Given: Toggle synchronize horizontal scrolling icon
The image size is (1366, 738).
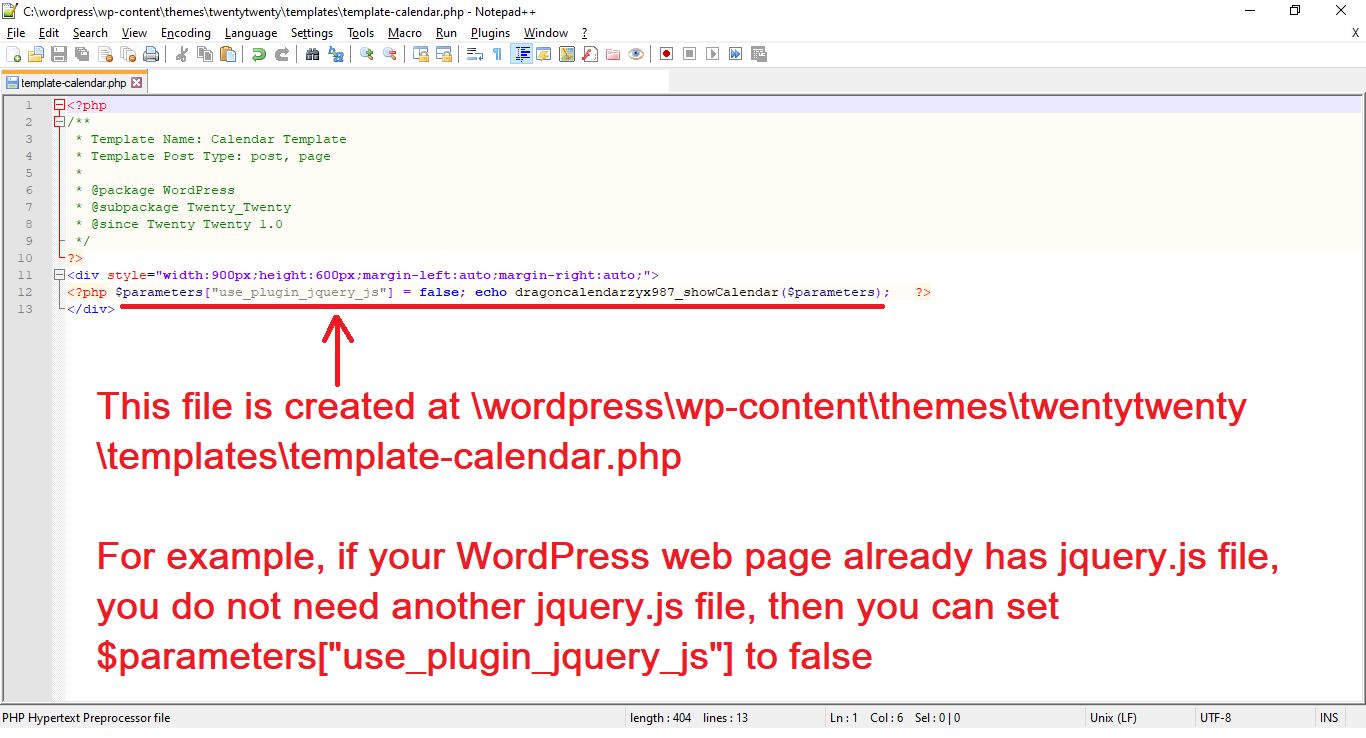Looking at the screenshot, I should 444,54.
